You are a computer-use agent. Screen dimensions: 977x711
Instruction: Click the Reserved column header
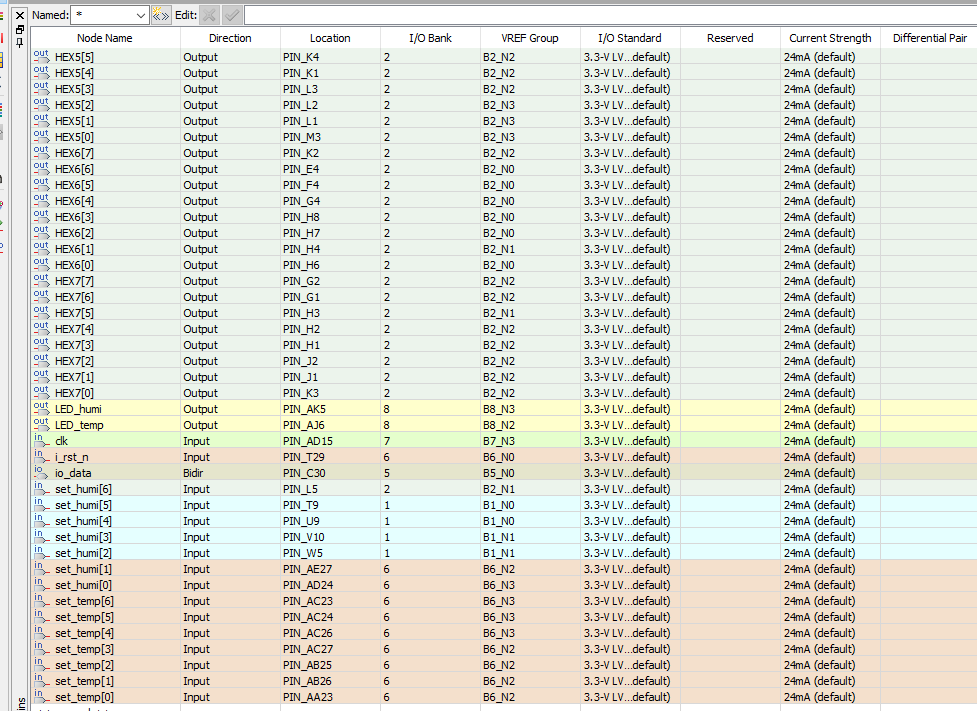[x=730, y=38]
